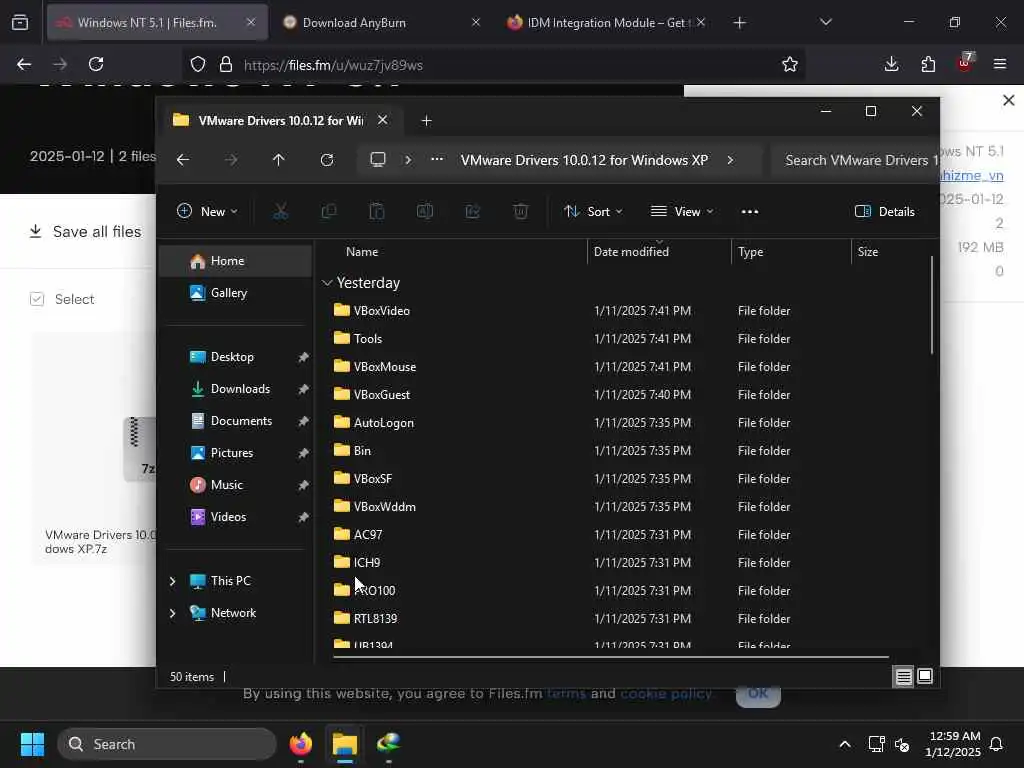Expand This PC in navigation pane
1024x768 pixels.
coord(172,581)
